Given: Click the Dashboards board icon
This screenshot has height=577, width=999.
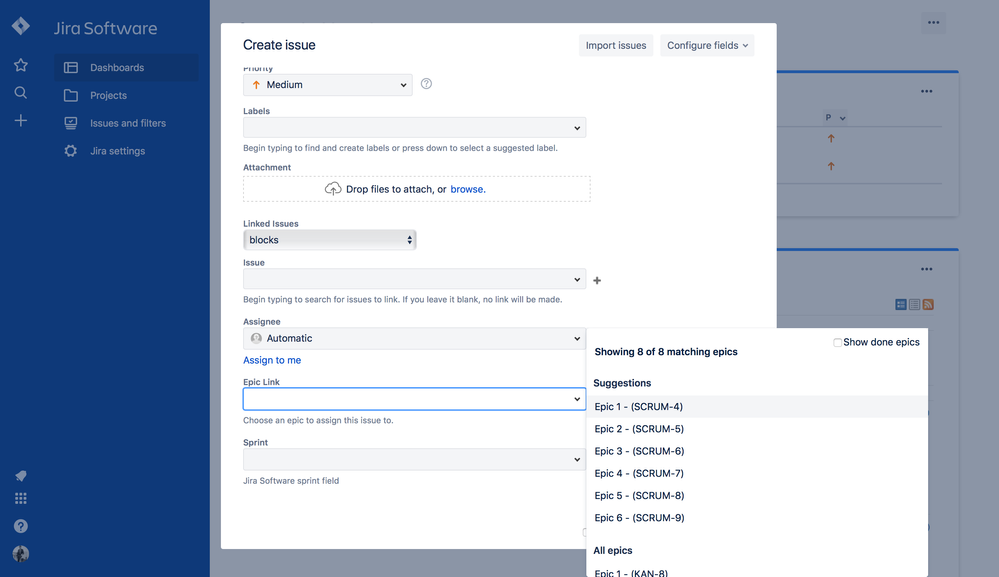Looking at the screenshot, I should click(x=71, y=68).
